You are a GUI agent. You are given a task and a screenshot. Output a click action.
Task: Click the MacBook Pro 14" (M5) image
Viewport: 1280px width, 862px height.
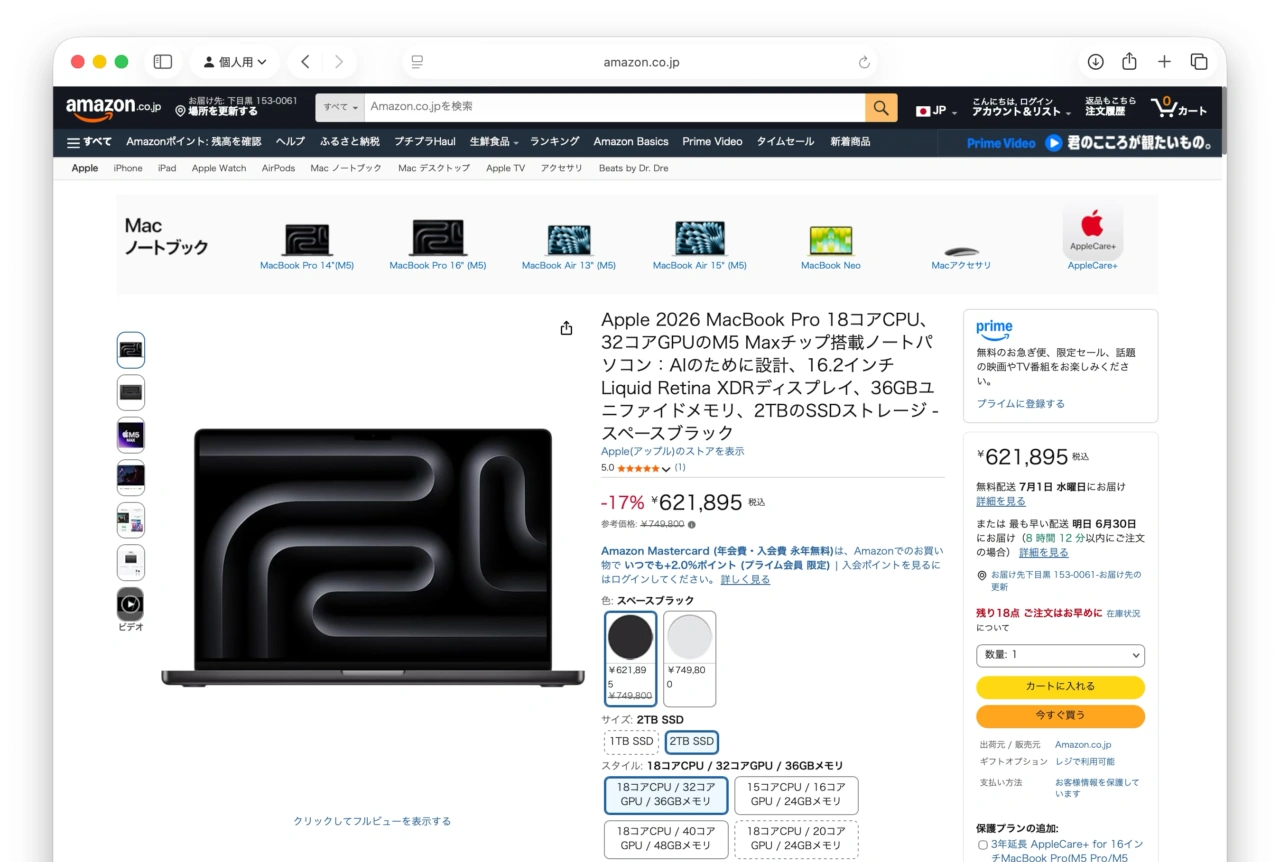(x=307, y=240)
